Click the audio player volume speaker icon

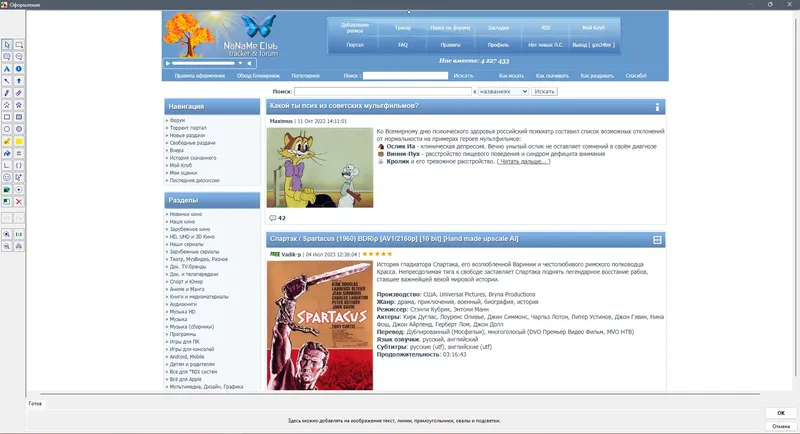point(249,63)
